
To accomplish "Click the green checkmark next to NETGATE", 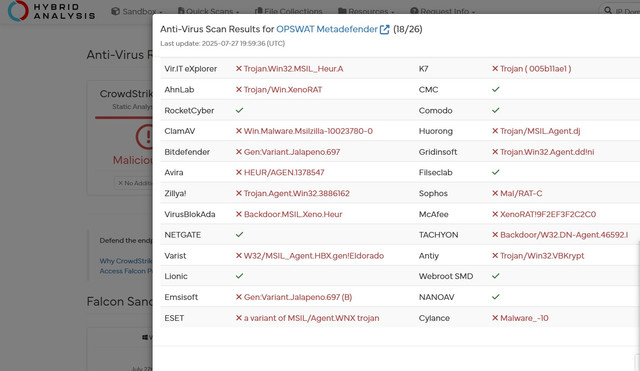I will tap(240, 235).
